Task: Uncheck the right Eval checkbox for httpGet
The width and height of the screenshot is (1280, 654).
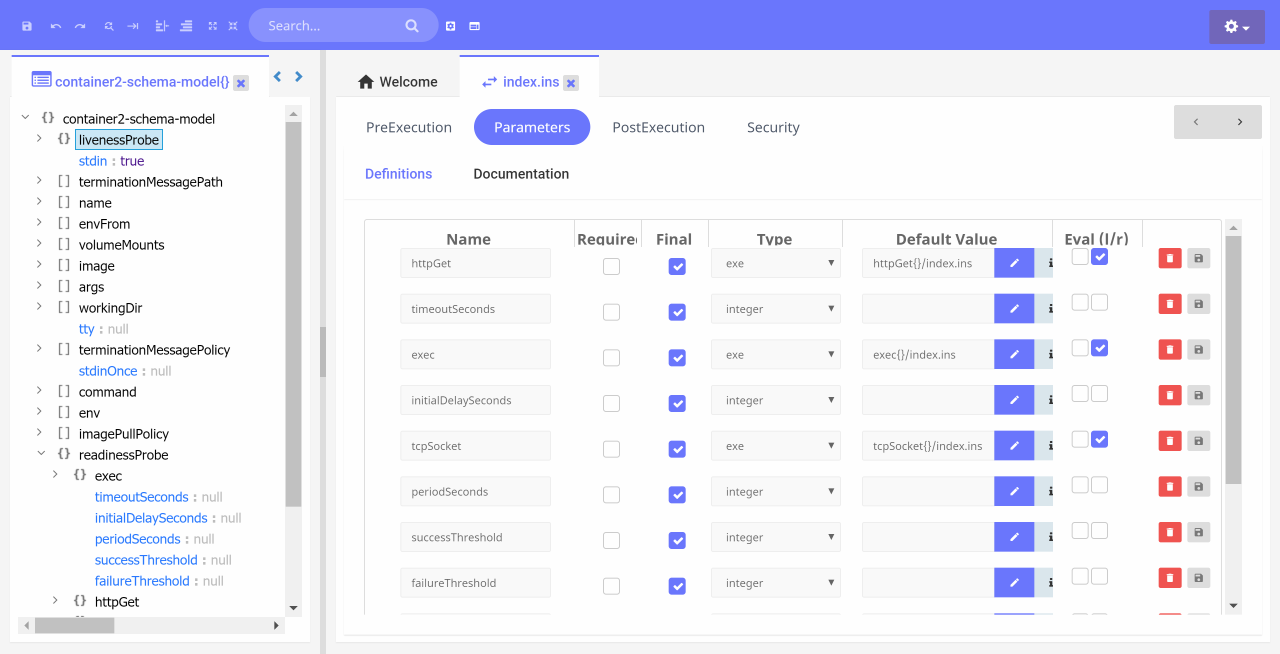Action: 1099,257
